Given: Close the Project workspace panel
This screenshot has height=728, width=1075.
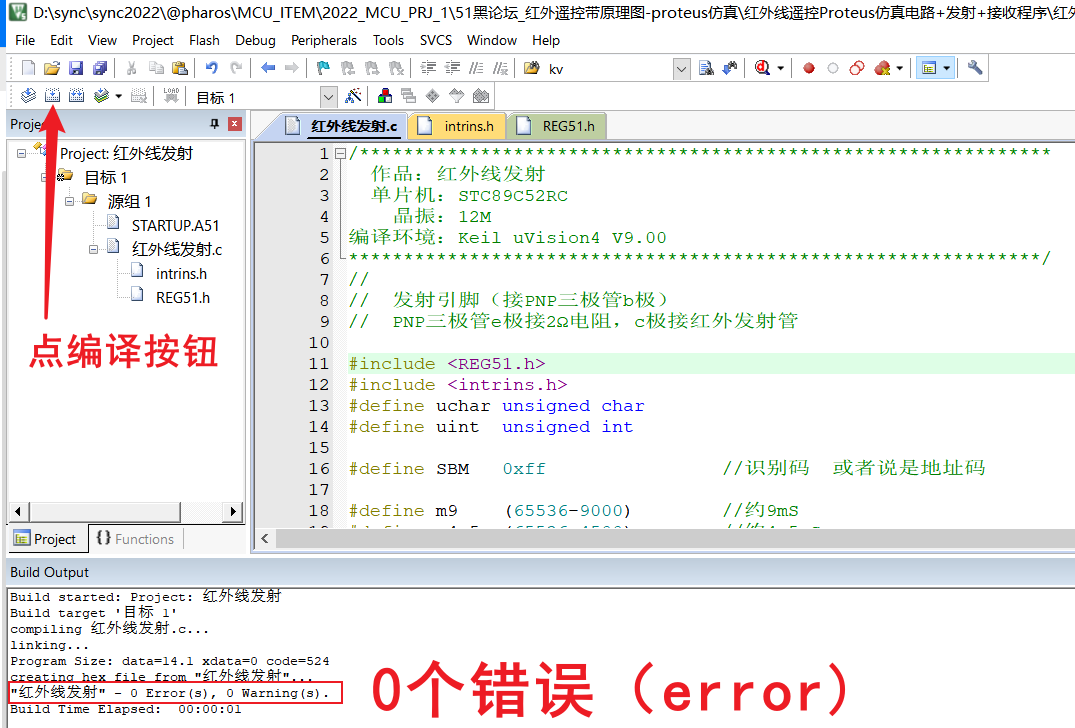Looking at the screenshot, I should click(x=233, y=124).
